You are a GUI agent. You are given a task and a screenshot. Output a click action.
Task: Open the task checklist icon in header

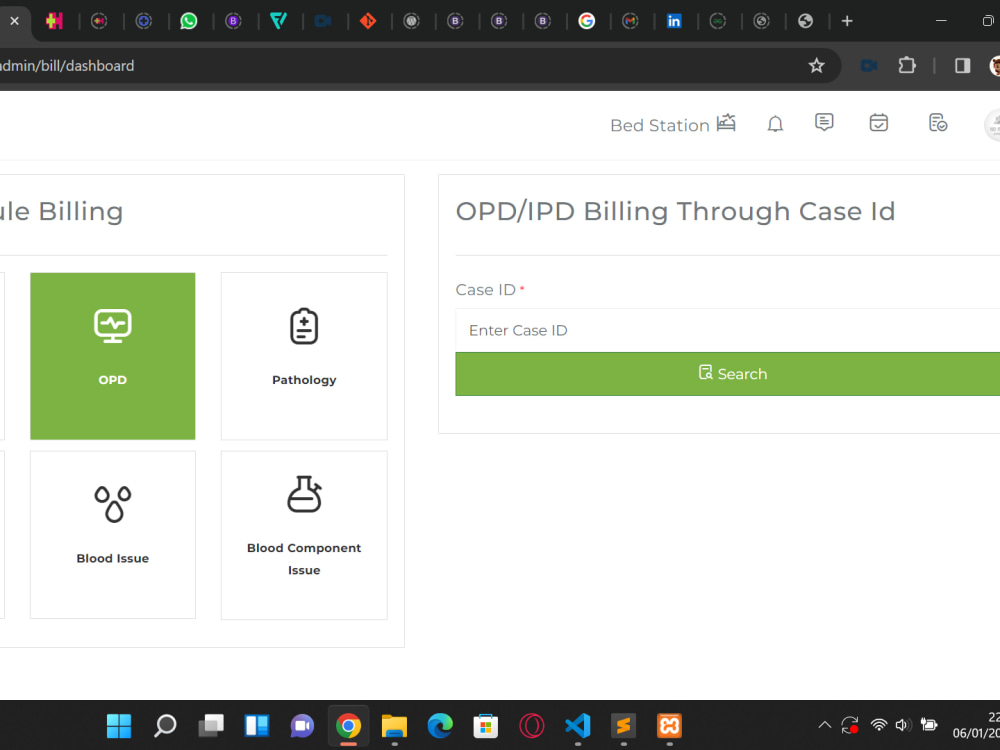pyautogui.click(x=938, y=122)
